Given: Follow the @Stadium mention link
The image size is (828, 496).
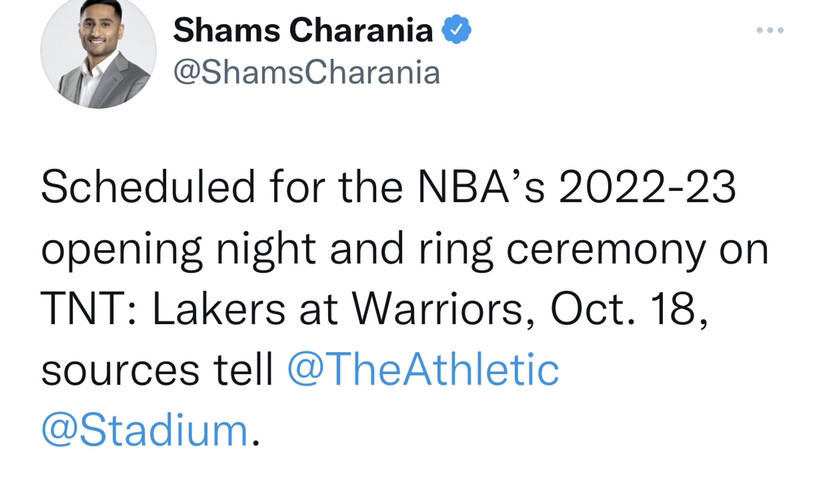Looking at the screenshot, I should pyautogui.click(x=145, y=430).
